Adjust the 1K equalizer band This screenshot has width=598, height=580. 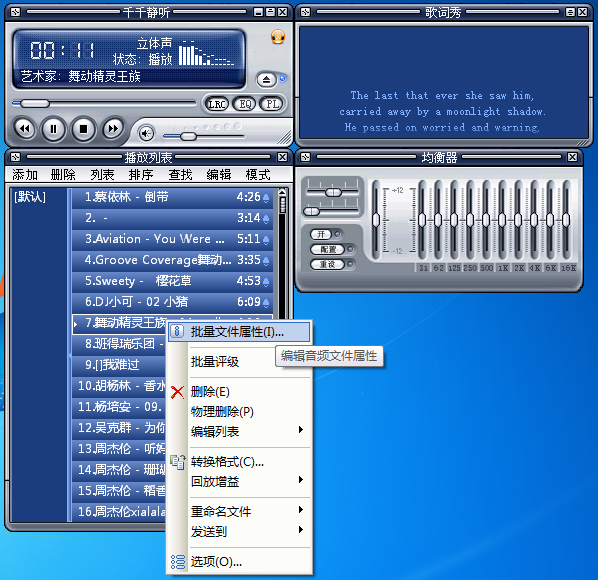tap(502, 220)
